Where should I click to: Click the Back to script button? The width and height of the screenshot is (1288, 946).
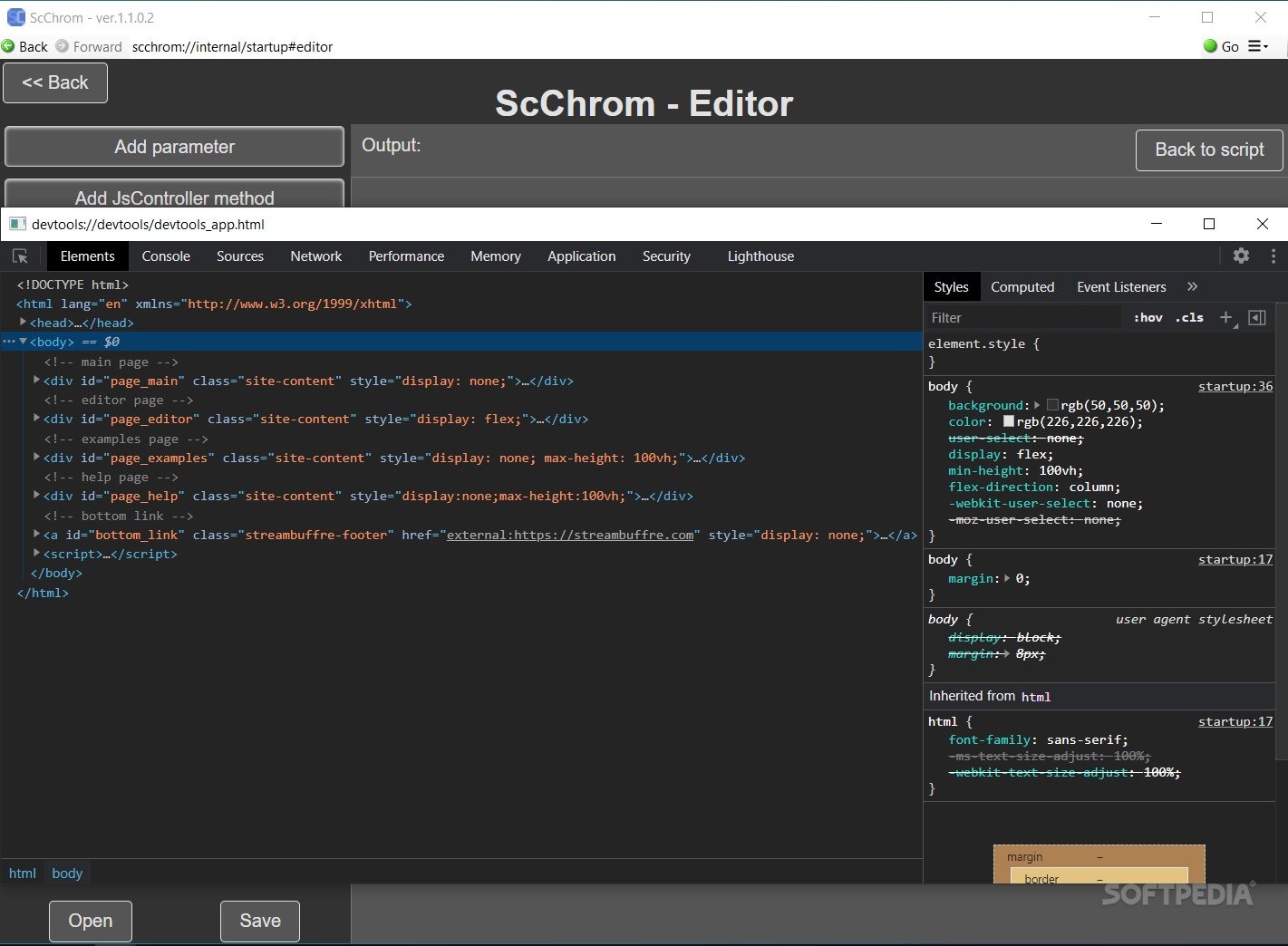pos(1209,150)
